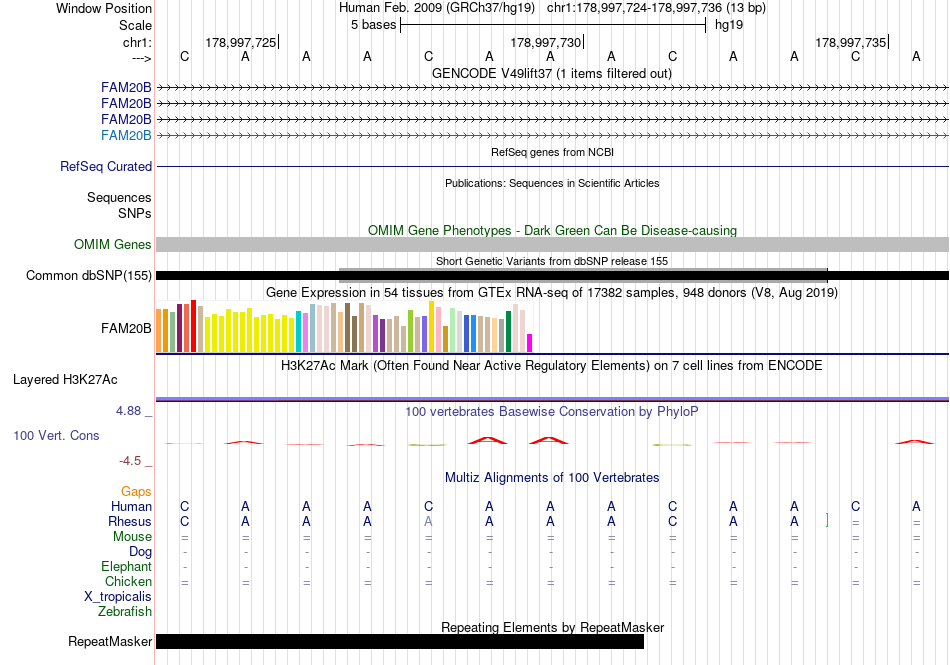
Task: Click the hg19 label beside scale bar
Action: tap(729, 25)
